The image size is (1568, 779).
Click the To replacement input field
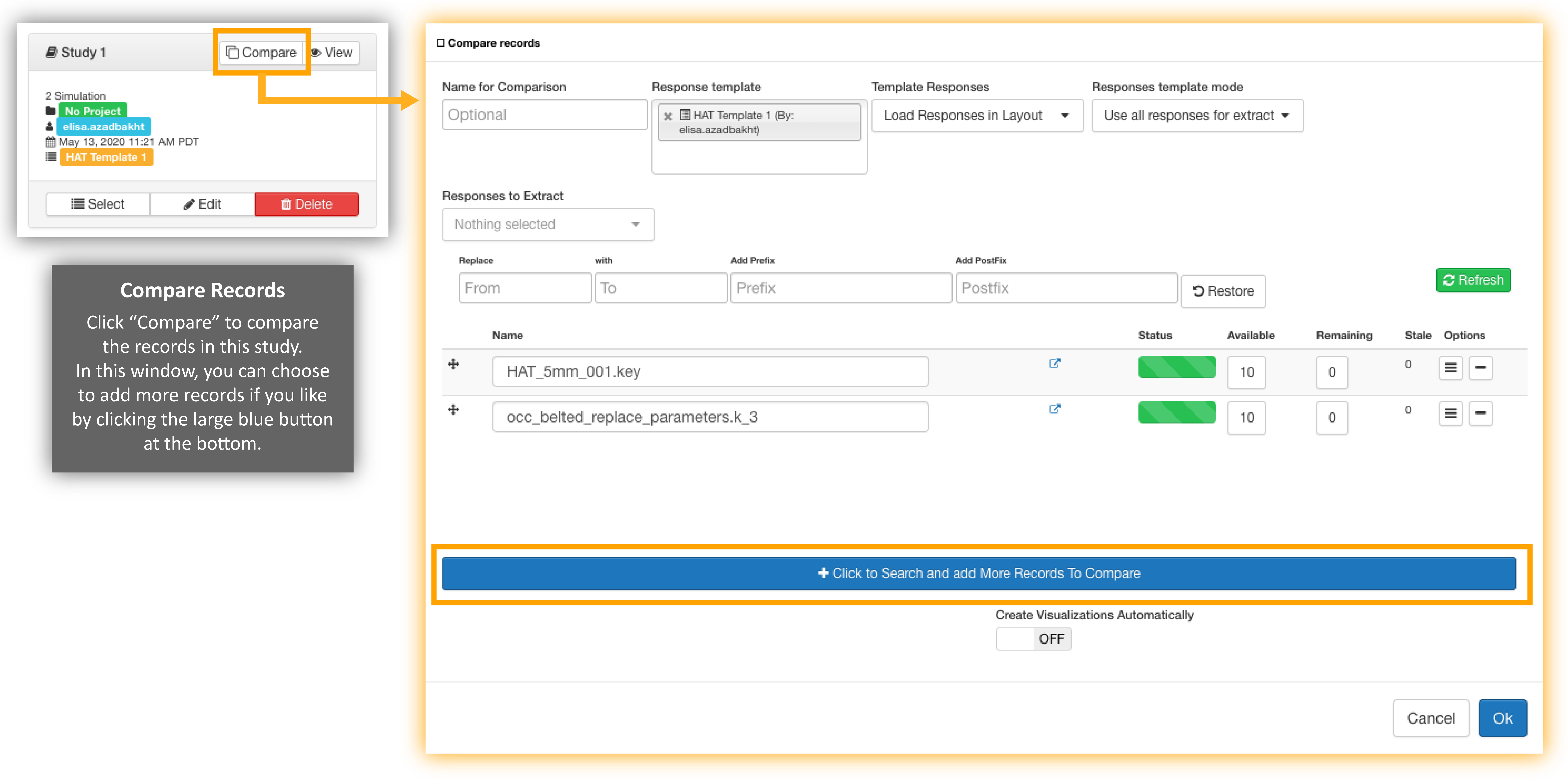661,288
